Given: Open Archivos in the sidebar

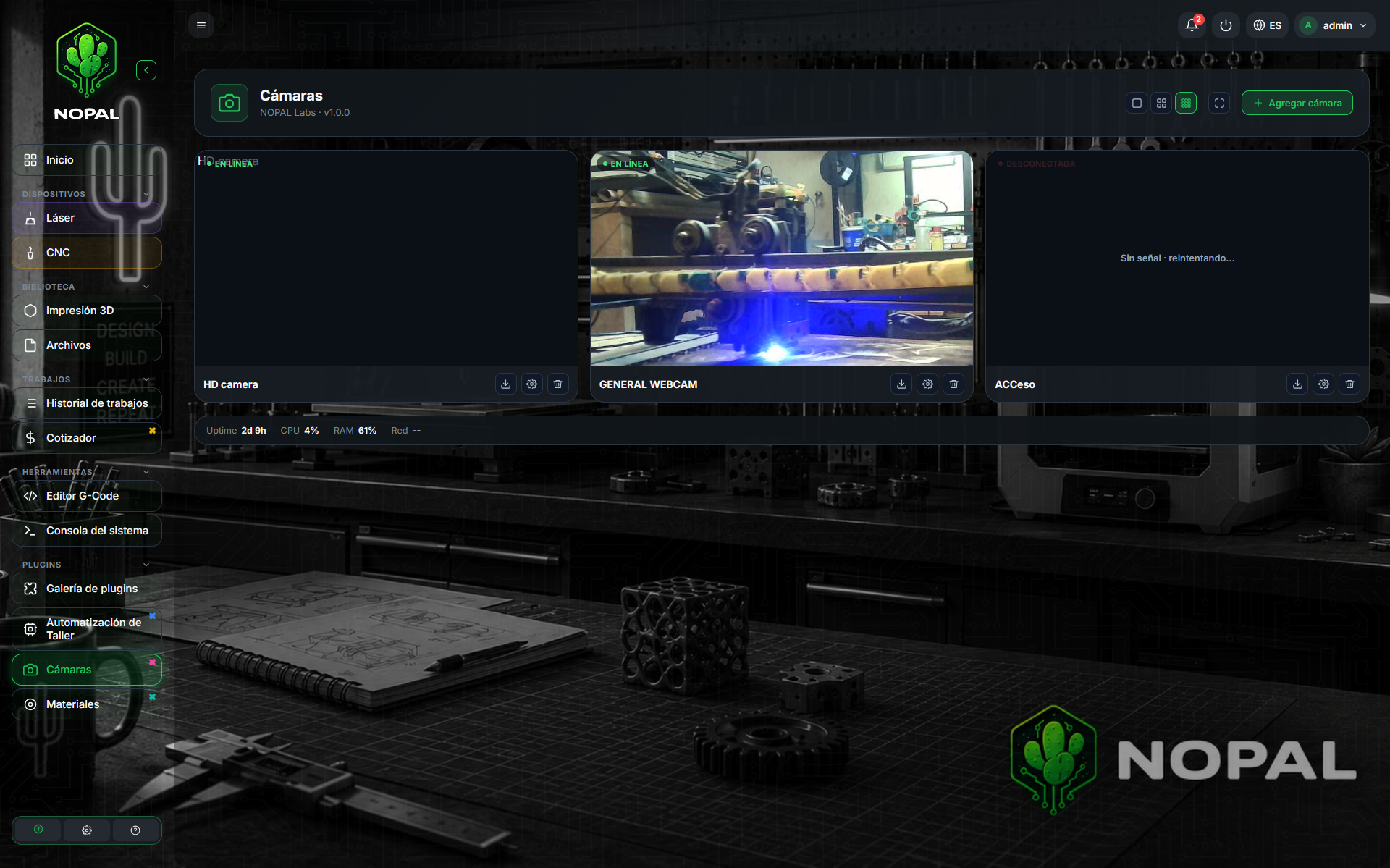Looking at the screenshot, I should click(x=87, y=345).
